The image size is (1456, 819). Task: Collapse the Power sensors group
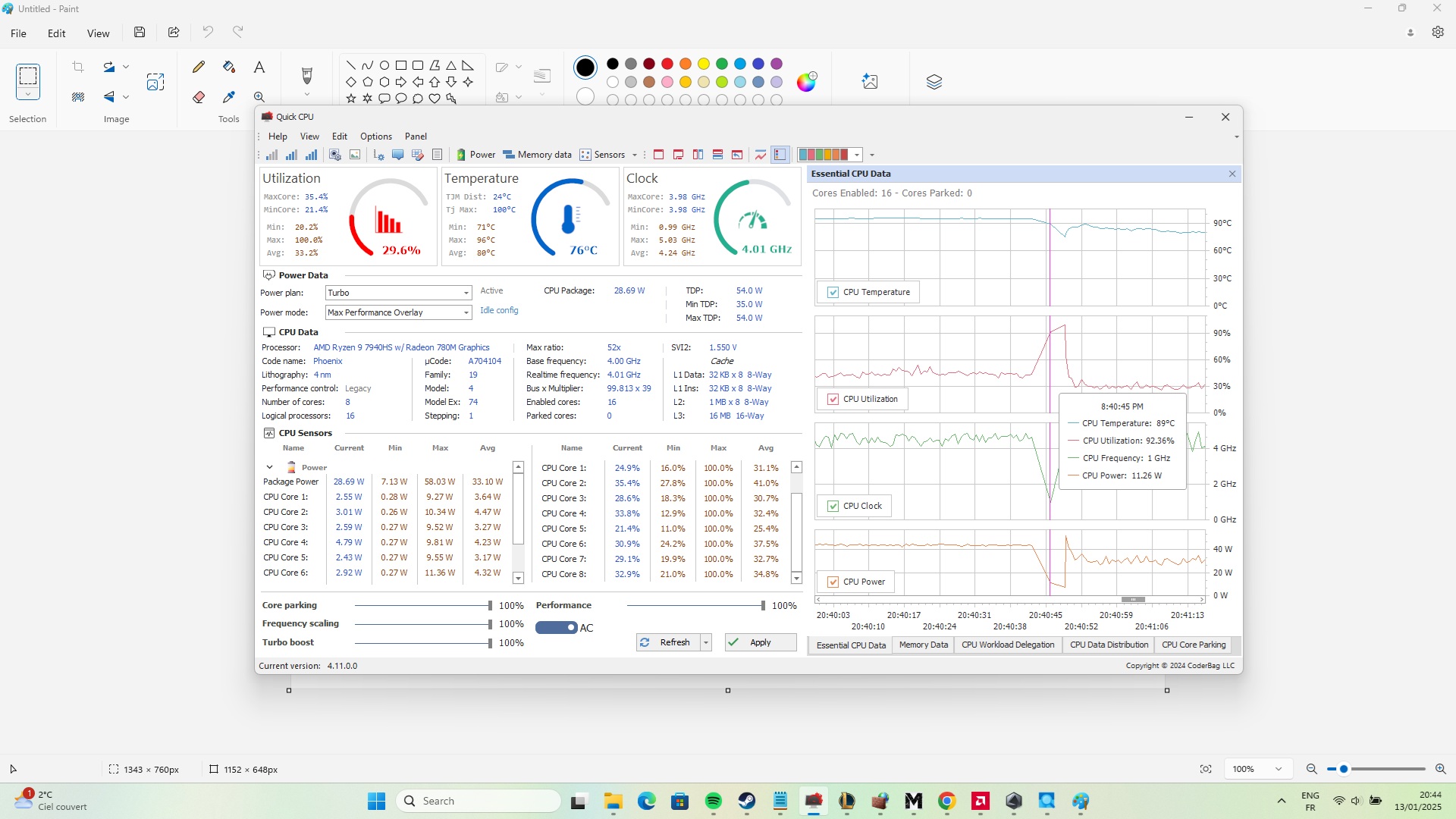[269, 467]
